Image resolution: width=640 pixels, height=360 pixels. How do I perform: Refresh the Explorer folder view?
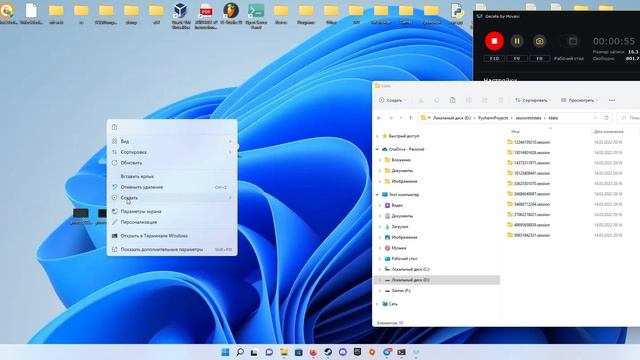tap(606, 118)
